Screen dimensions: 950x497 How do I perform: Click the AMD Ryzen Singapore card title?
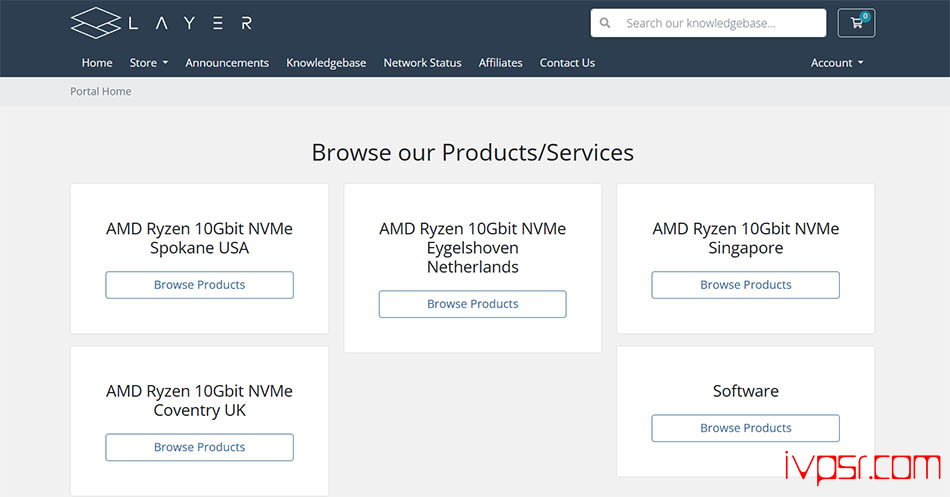click(745, 238)
